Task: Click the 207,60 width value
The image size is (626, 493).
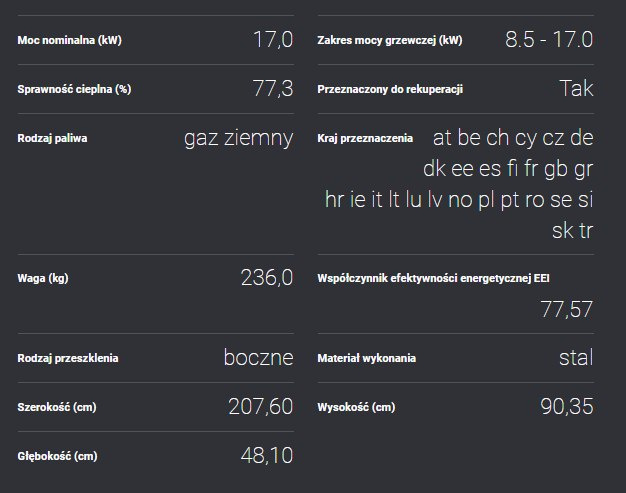Action: (261, 407)
